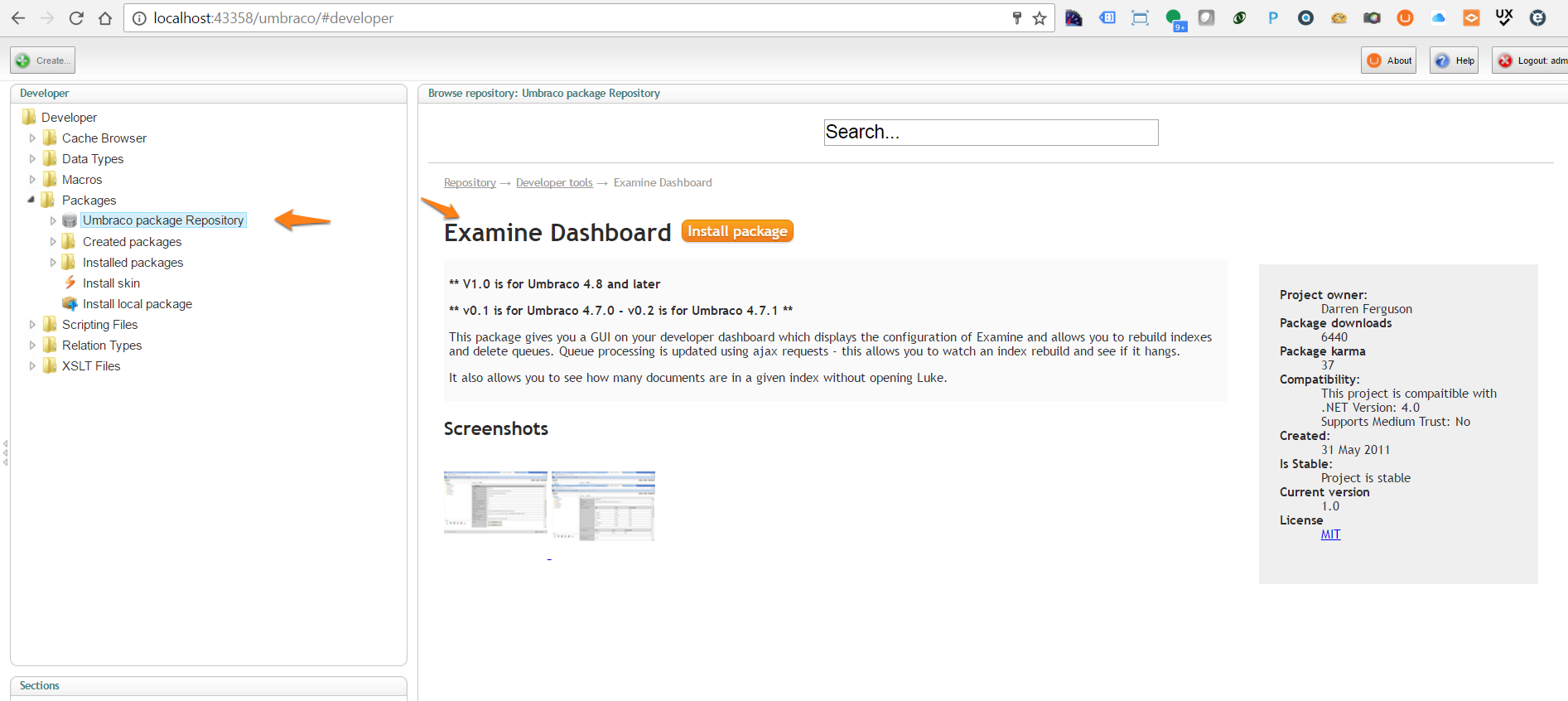Open the About button
The image size is (1568, 701).
pyautogui.click(x=1388, y=60)
